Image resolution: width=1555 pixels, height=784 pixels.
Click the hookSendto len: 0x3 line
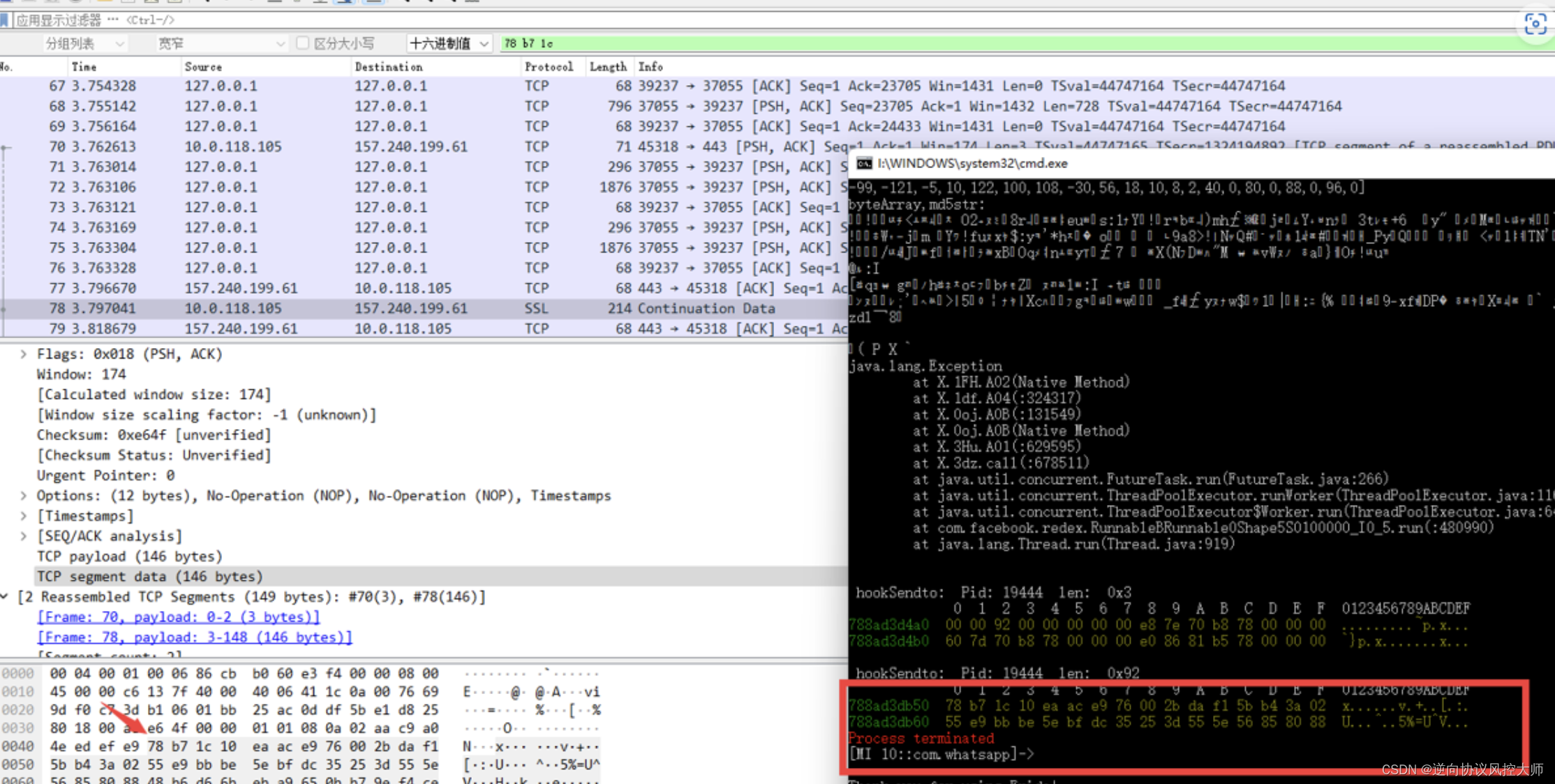[994, 593]
